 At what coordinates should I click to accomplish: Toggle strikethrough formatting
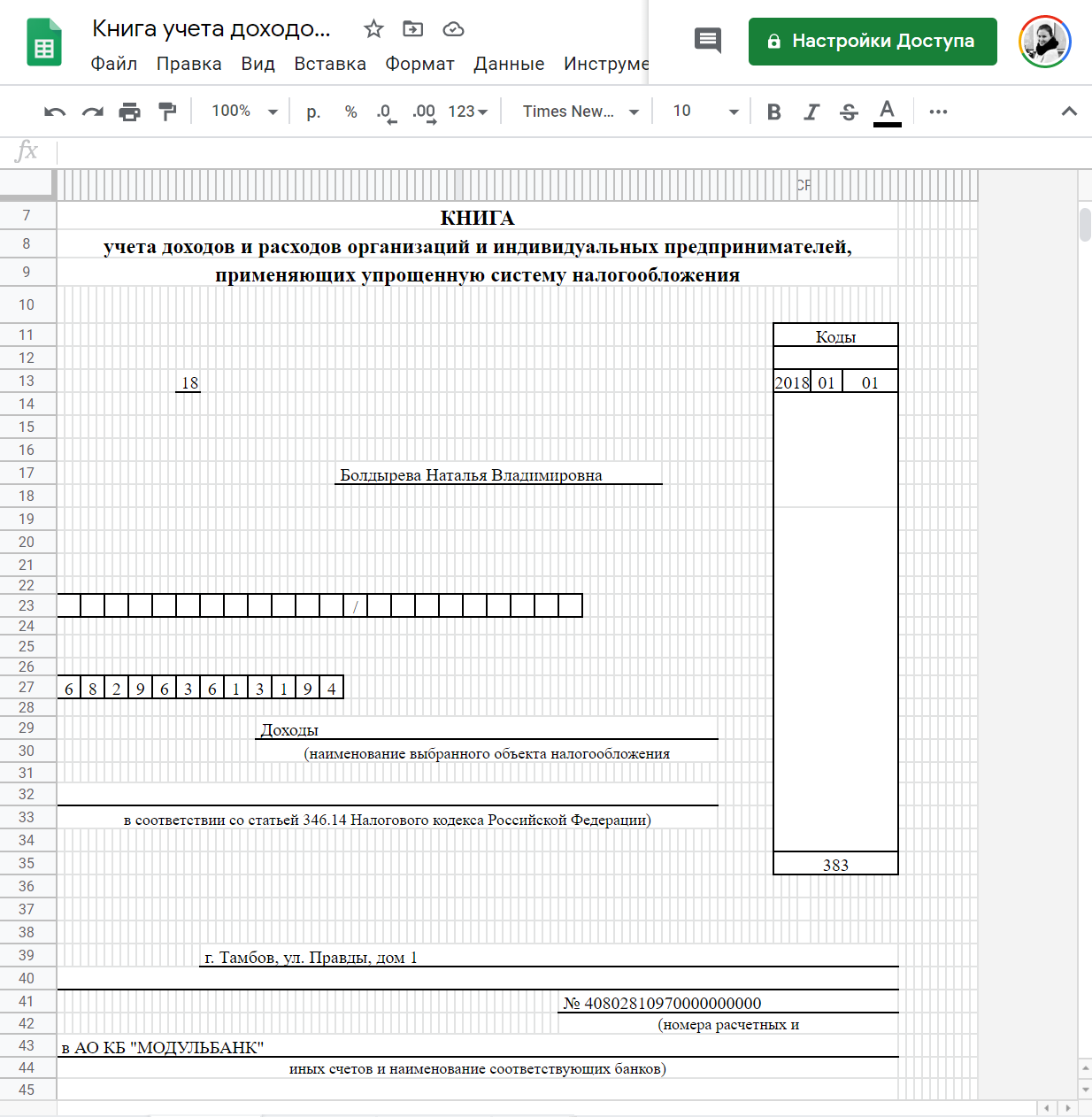point(849,112)
